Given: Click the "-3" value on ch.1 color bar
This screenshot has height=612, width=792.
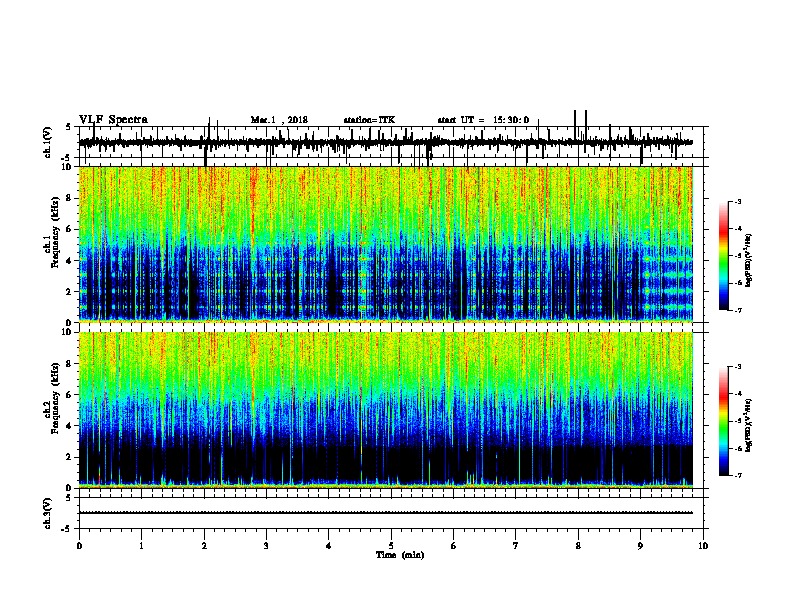Looking at the screenshot, I should click(x=738, y=201).
